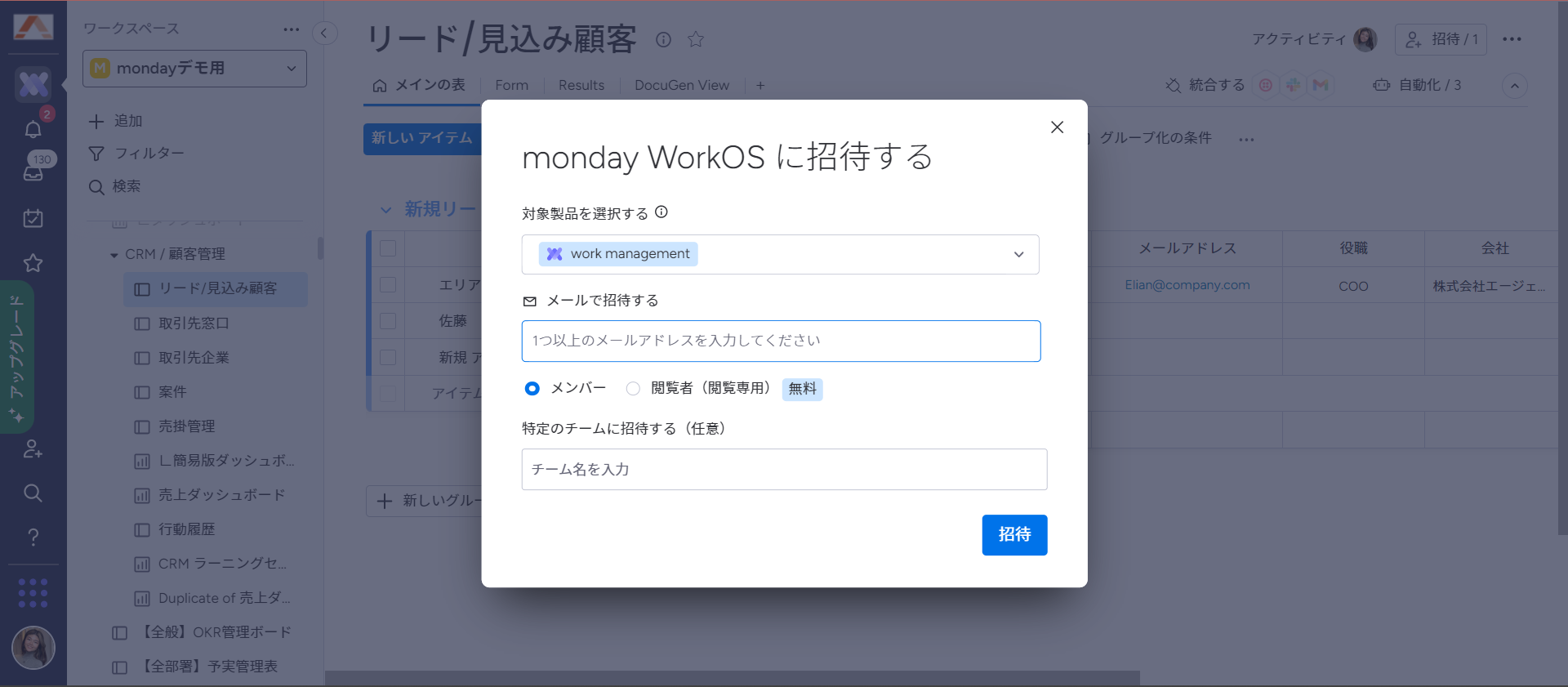Open the product selection dropdown

tap(780, 254)
